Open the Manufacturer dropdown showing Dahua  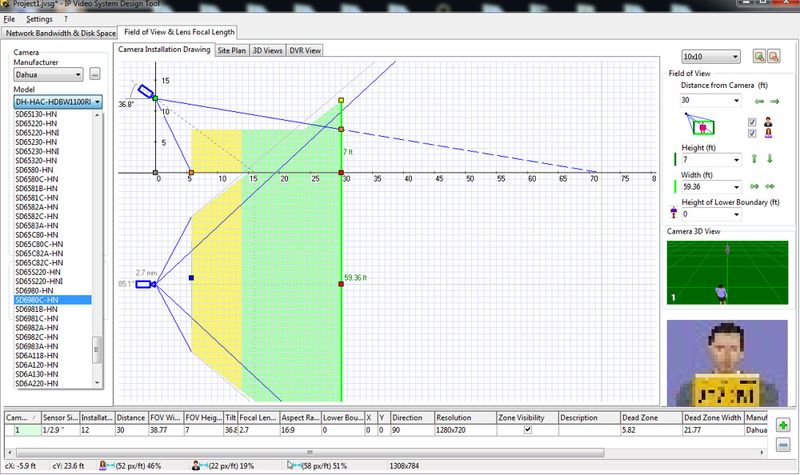click(x=47, y=74)
